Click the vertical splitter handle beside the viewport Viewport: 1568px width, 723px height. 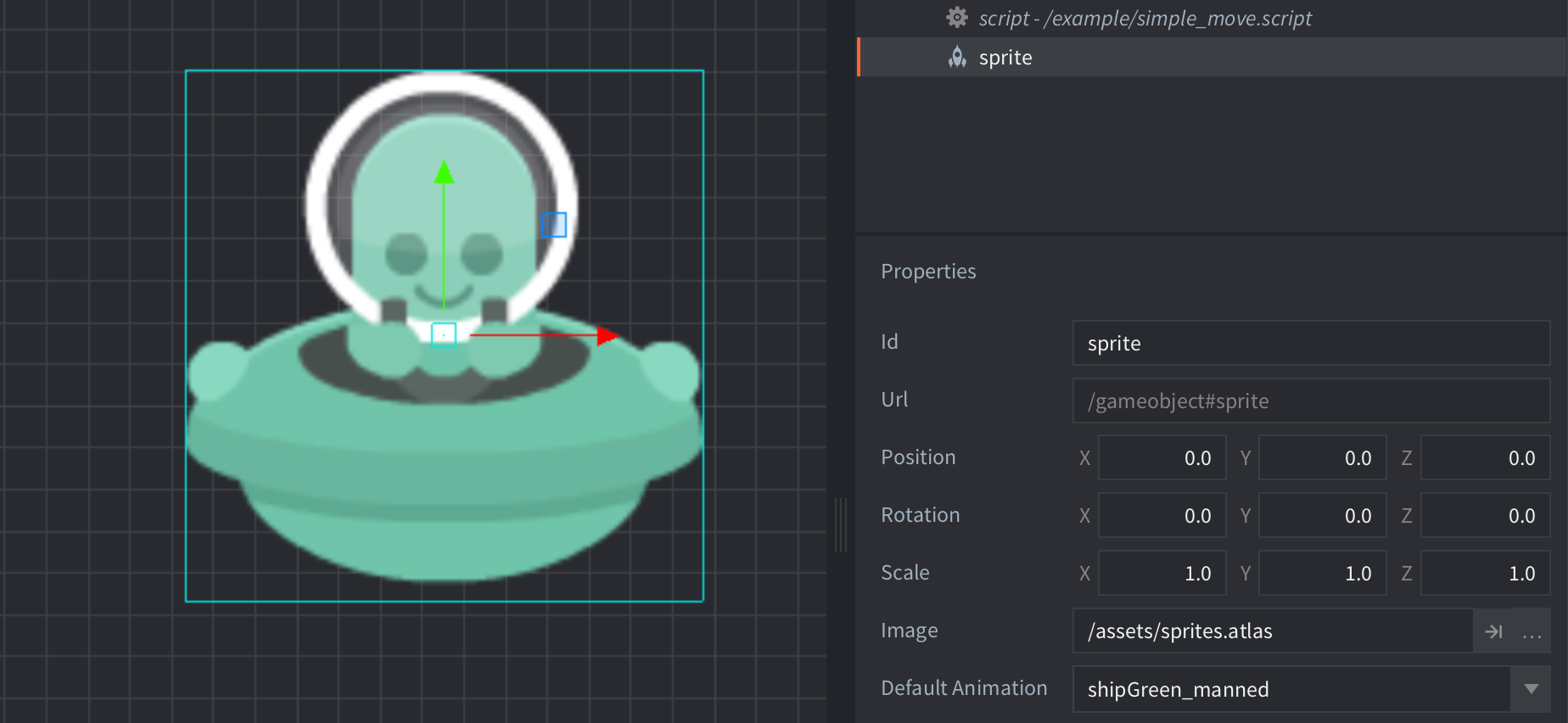coord(841,525)
